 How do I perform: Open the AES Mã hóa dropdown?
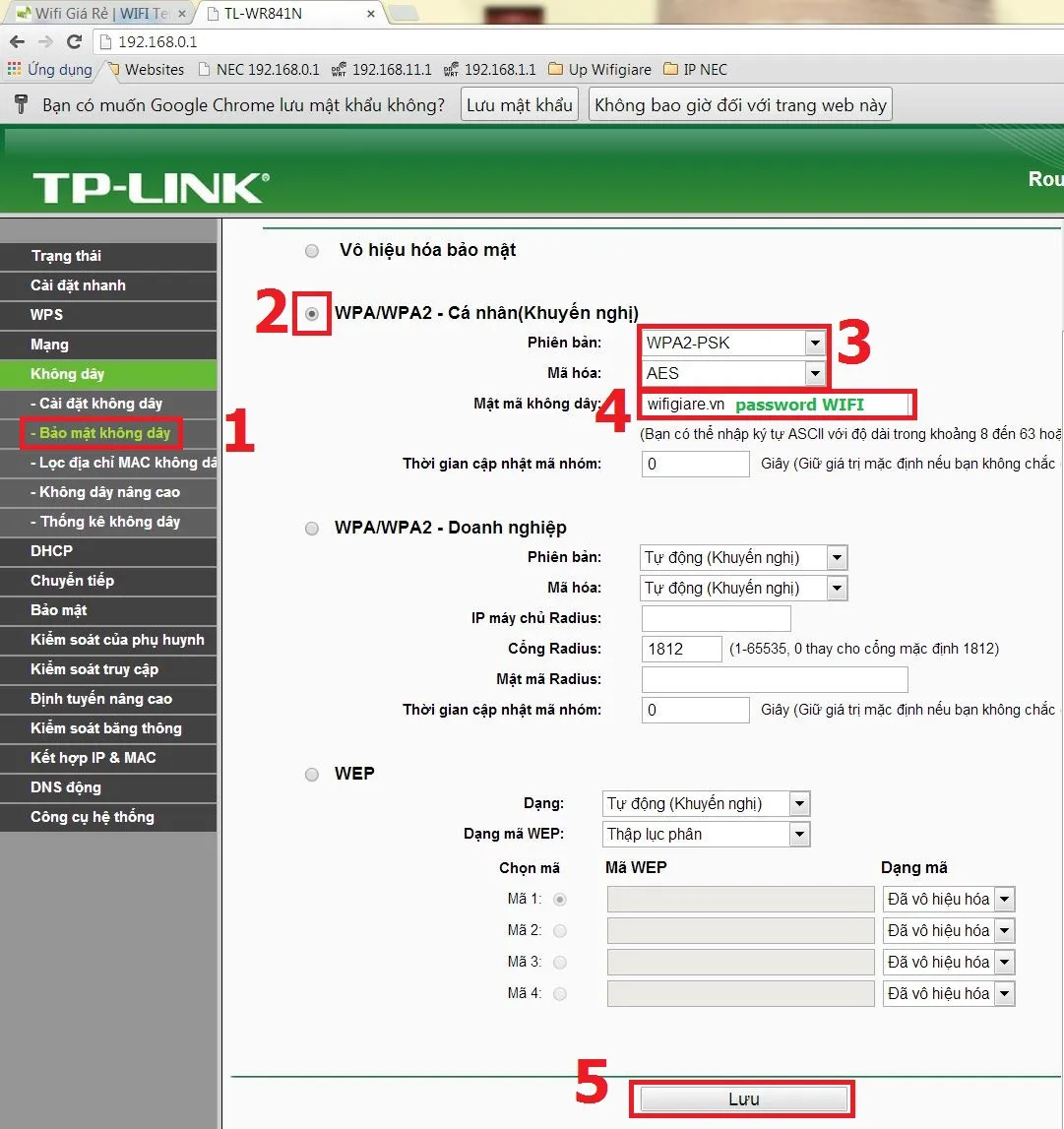tap(733, 373)
